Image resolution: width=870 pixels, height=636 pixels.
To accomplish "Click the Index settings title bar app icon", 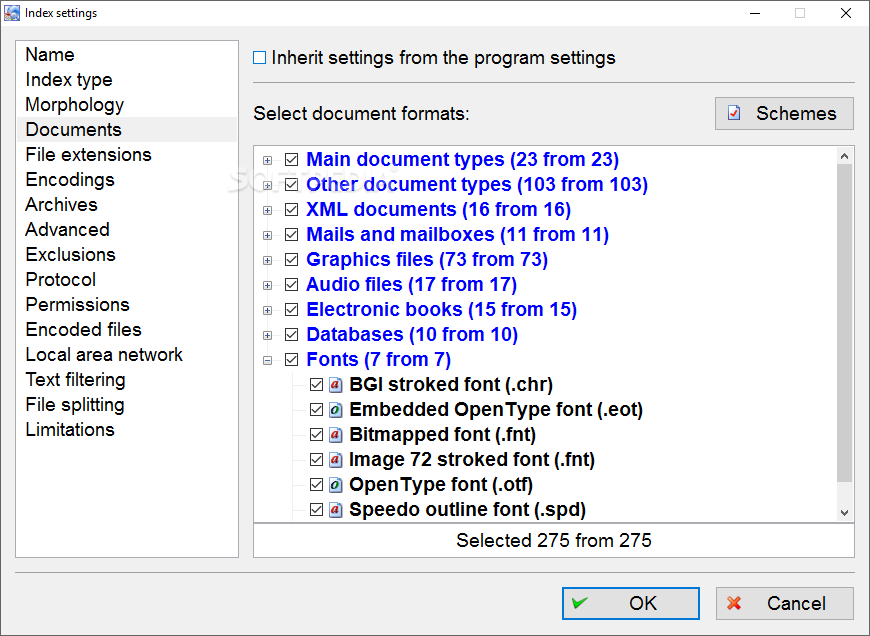I will pos(12,13).
